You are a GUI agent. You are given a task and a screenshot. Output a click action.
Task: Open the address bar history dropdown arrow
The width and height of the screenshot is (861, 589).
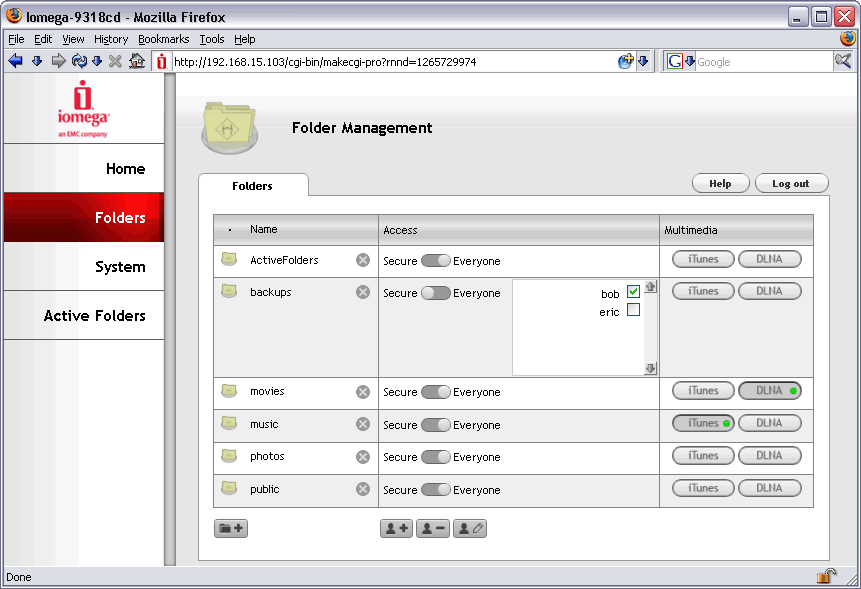pos(643,61)
